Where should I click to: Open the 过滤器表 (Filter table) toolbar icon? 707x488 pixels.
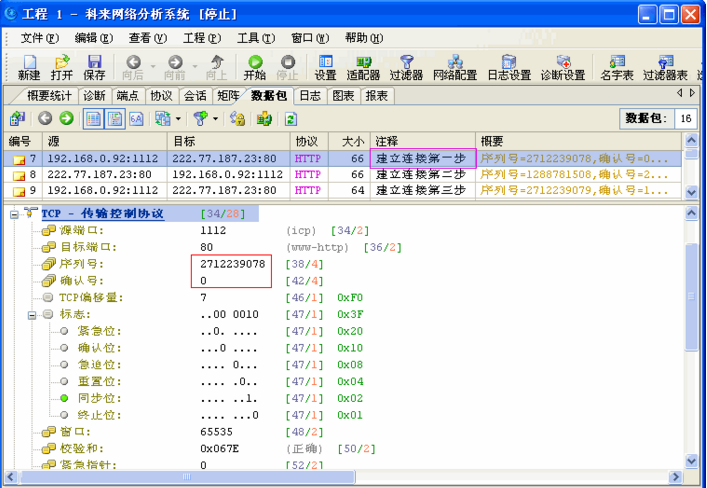click(666, 68)
